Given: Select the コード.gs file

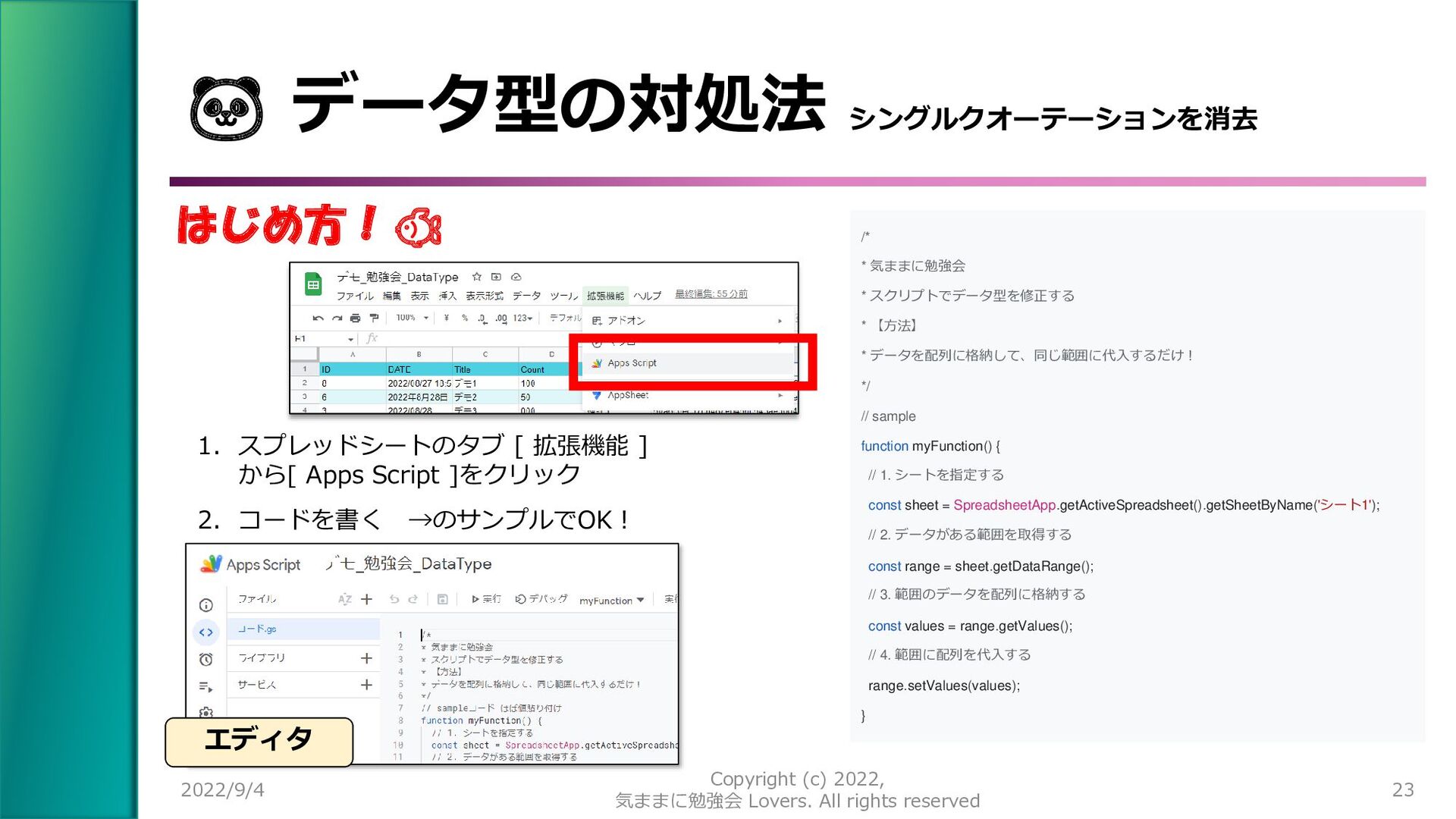Looking at the screenshot, I should tap(303, 629).
